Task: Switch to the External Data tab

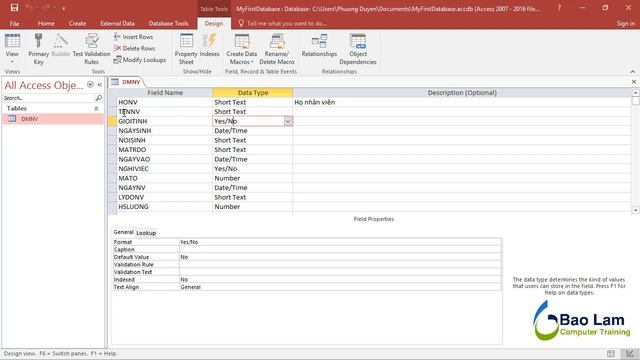Action: (x=117, y=23)
